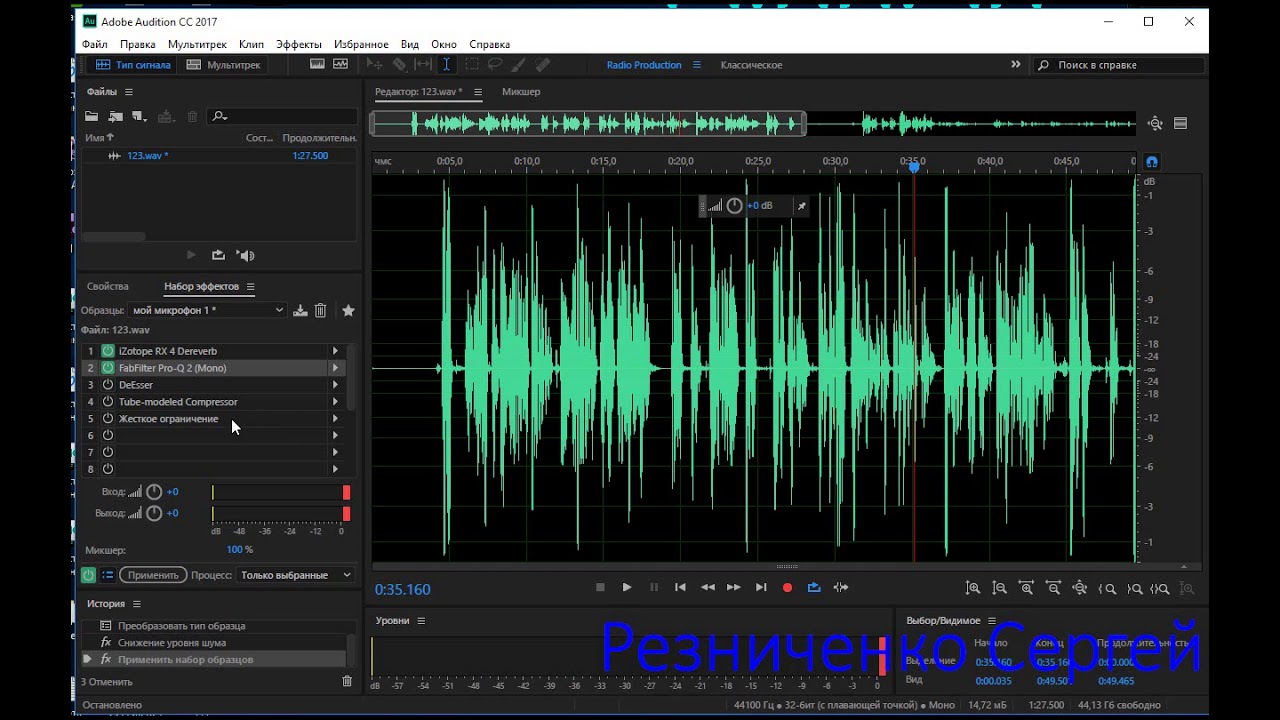This screenshot has height=720, width=1280.
Task: Click the Zoom Out Full icon
Action: point(1080,589)
